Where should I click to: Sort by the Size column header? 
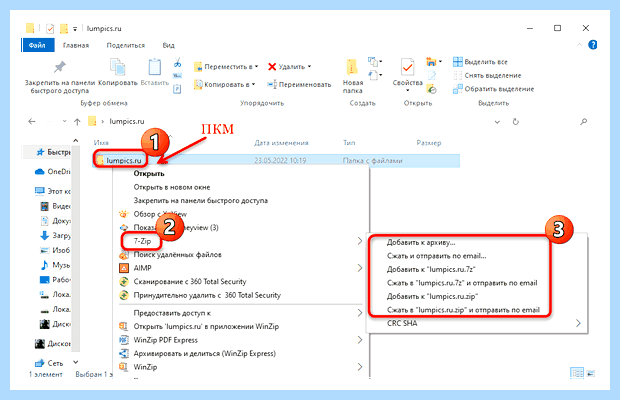click(x=429, y=143)
